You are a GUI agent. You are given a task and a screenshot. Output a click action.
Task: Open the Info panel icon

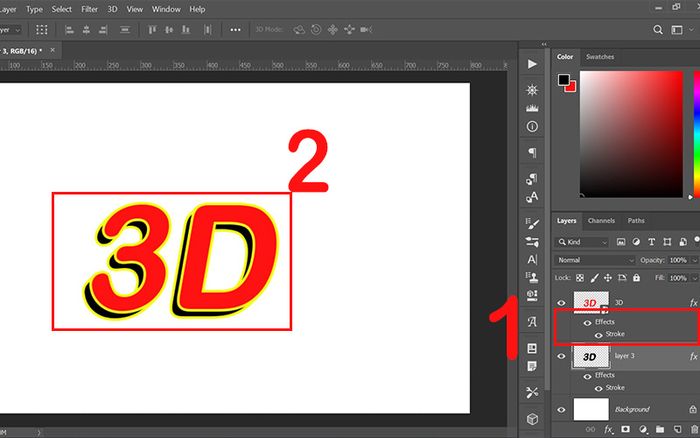[x=532, y=127]
